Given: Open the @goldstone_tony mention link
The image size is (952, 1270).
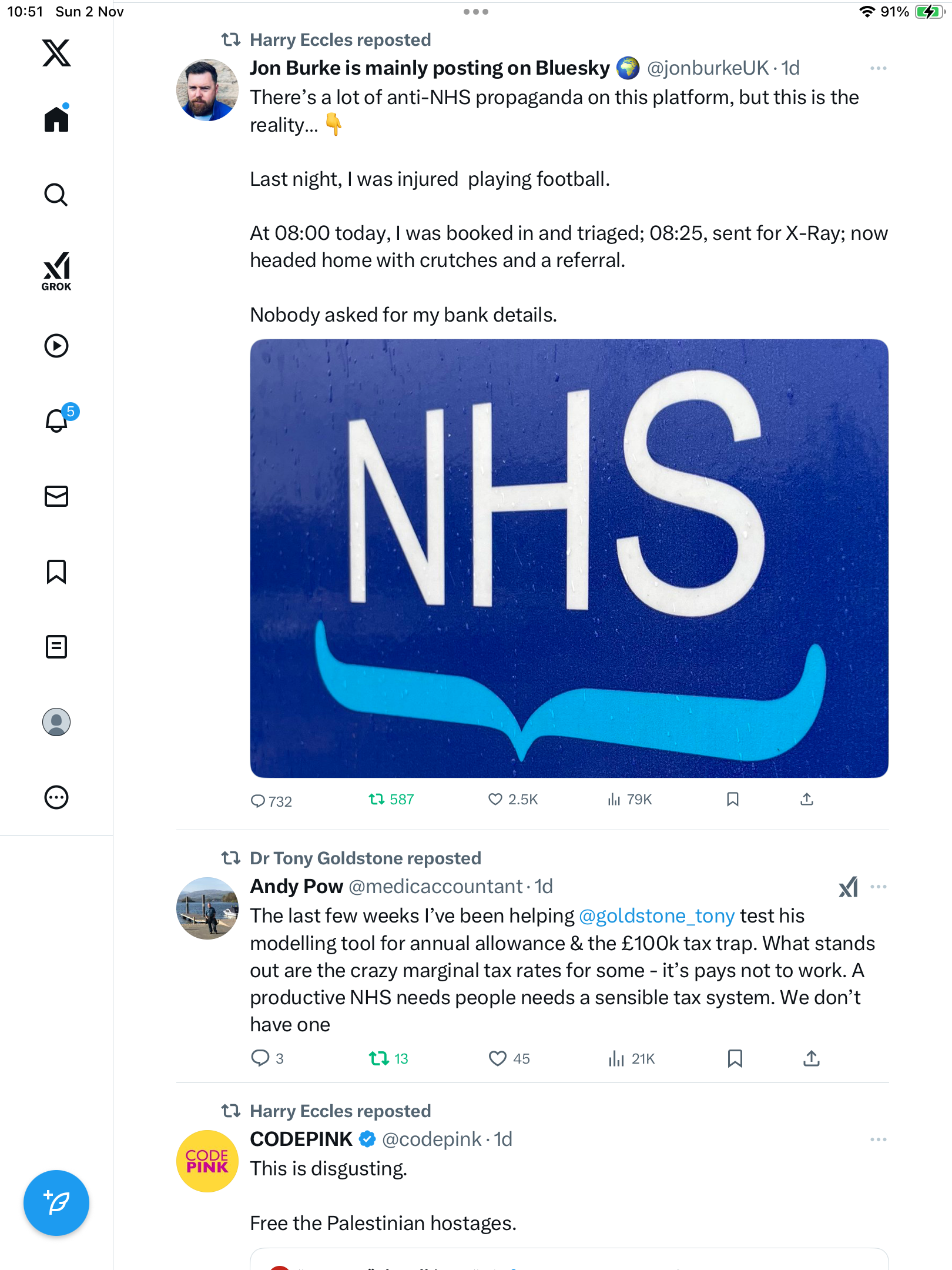Looking at the screenshot, I should pos(656,916).
